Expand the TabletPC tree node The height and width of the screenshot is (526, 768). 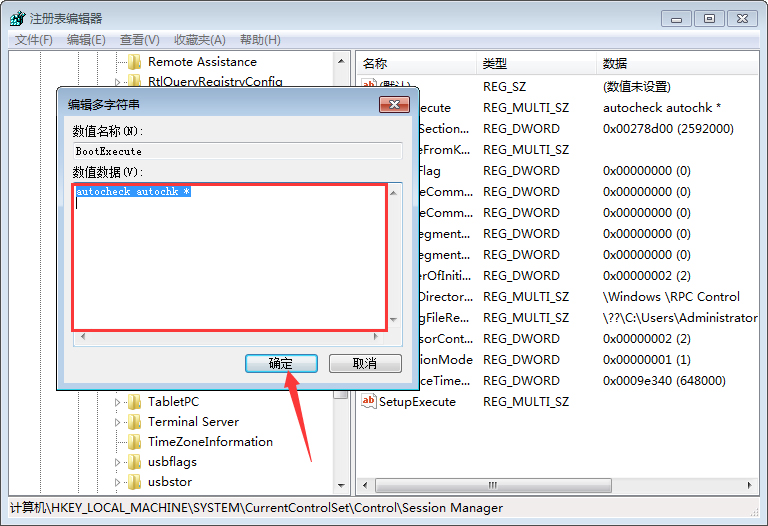117,402
